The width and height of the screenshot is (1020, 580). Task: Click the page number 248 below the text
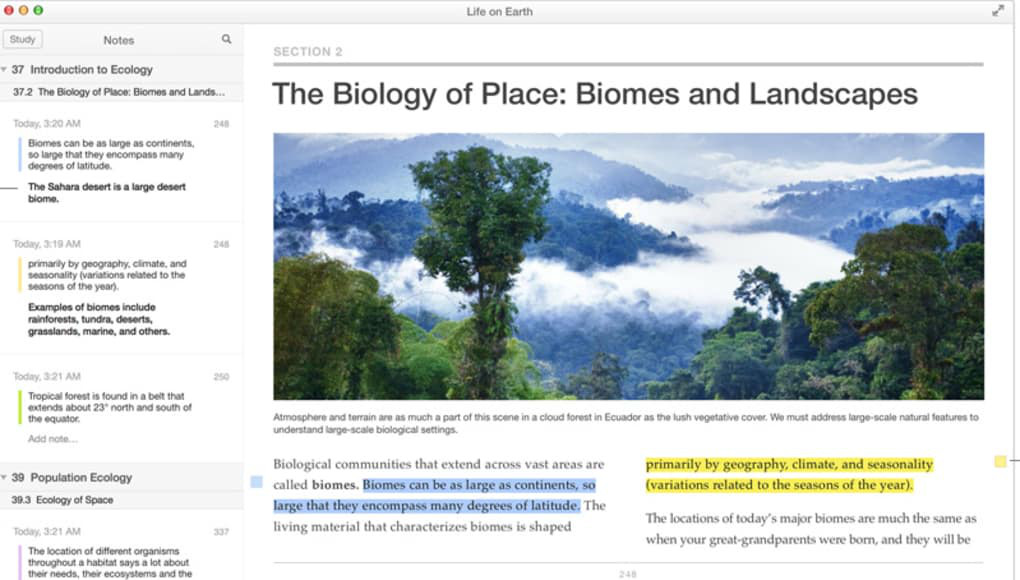click(628, 575)
